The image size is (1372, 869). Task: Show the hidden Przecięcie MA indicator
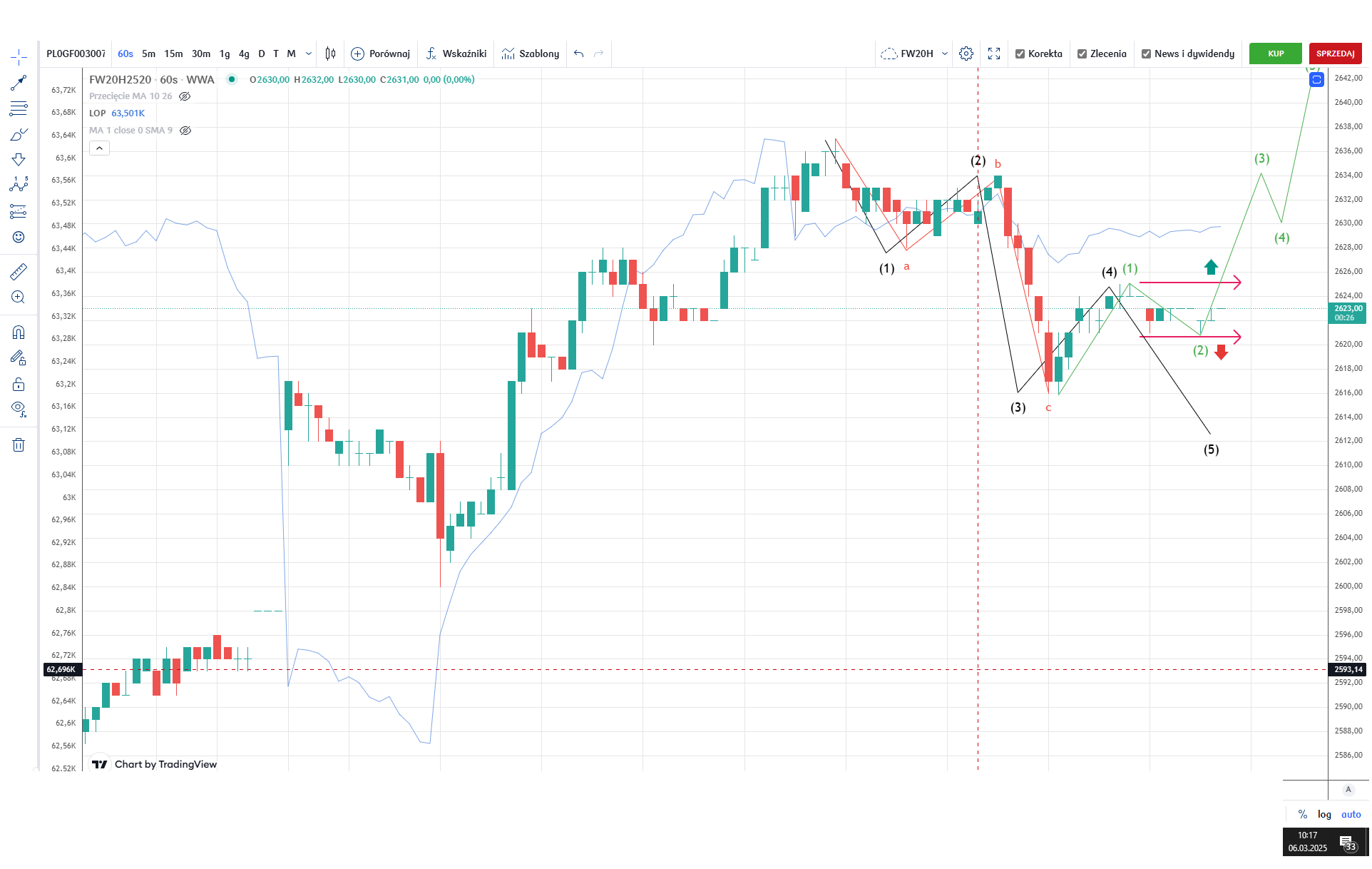click(x=185, y=96)
